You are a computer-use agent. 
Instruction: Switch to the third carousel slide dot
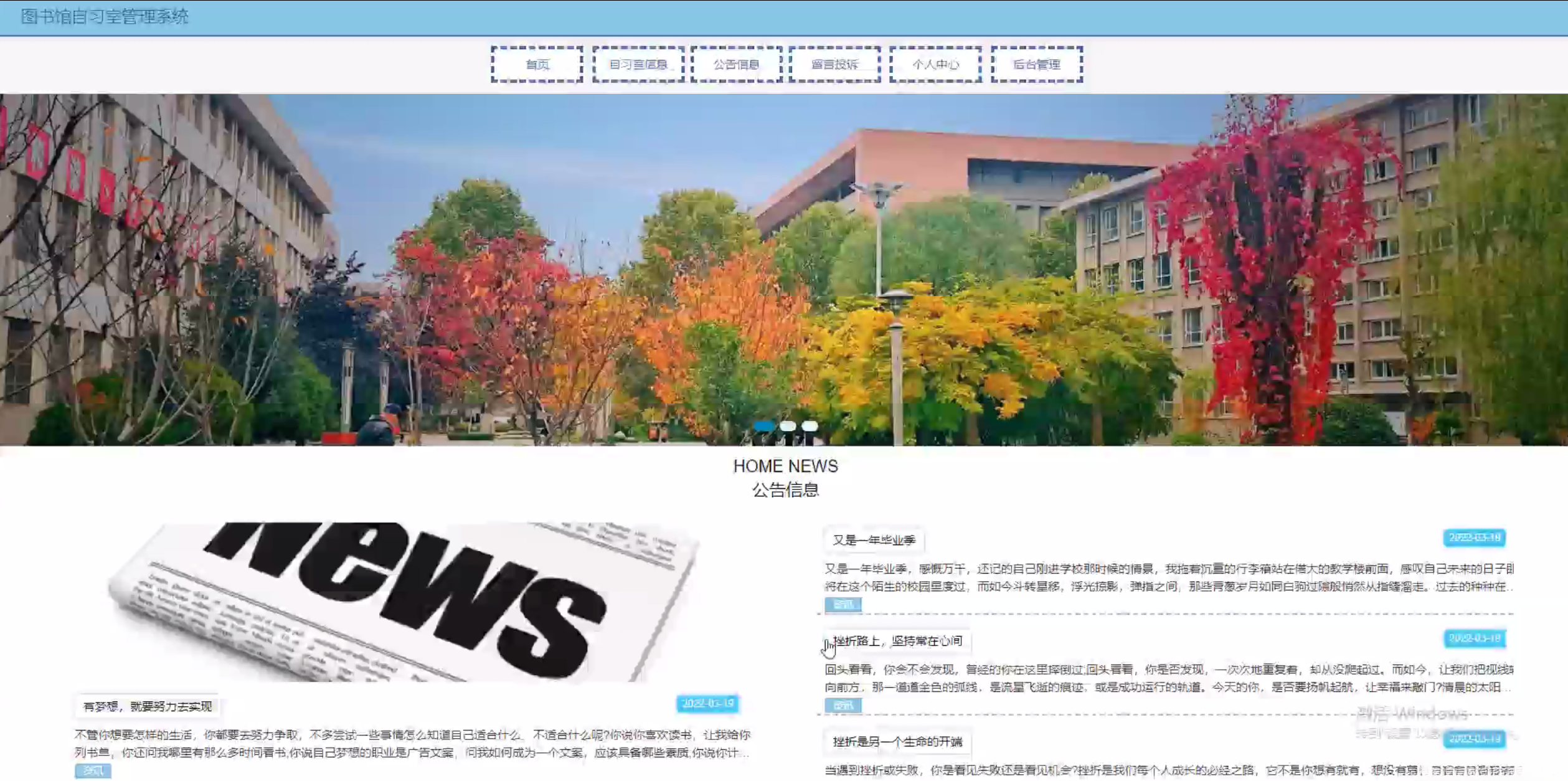click(x=810, y=426)
